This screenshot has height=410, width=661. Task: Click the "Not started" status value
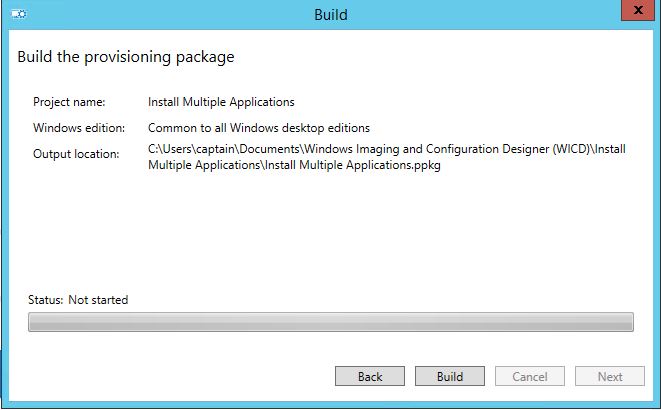tap(98, 300)
